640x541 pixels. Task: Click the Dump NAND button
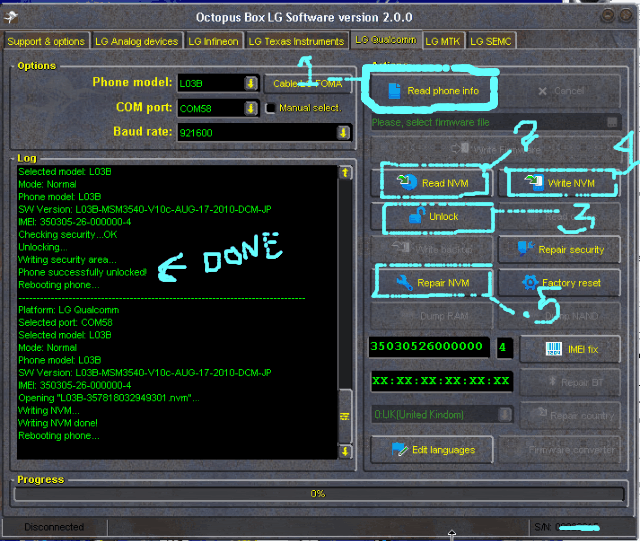point(559,316)
